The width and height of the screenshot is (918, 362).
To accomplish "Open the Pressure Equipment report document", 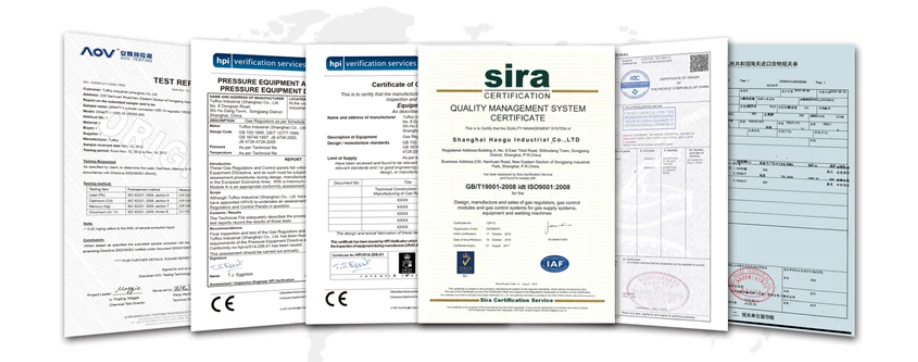I will [x=248, y=185].
